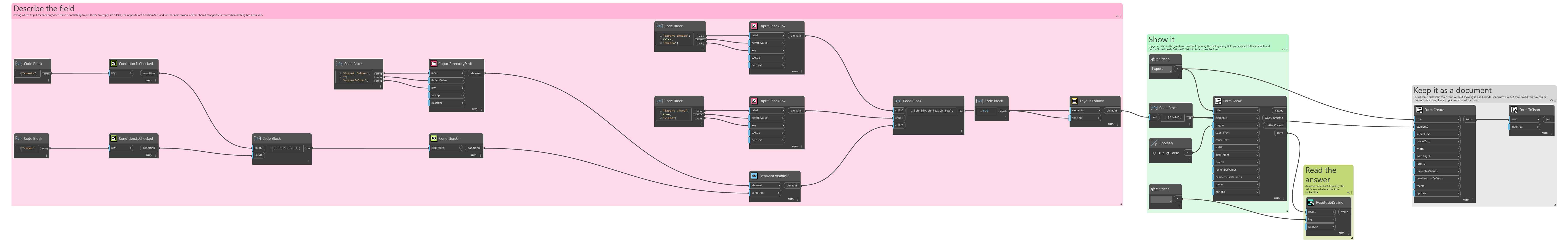The image size is (1568, 242).
Task: Open the Layout.Column node's three-dot menu
Action: (x=1117, y=124)
